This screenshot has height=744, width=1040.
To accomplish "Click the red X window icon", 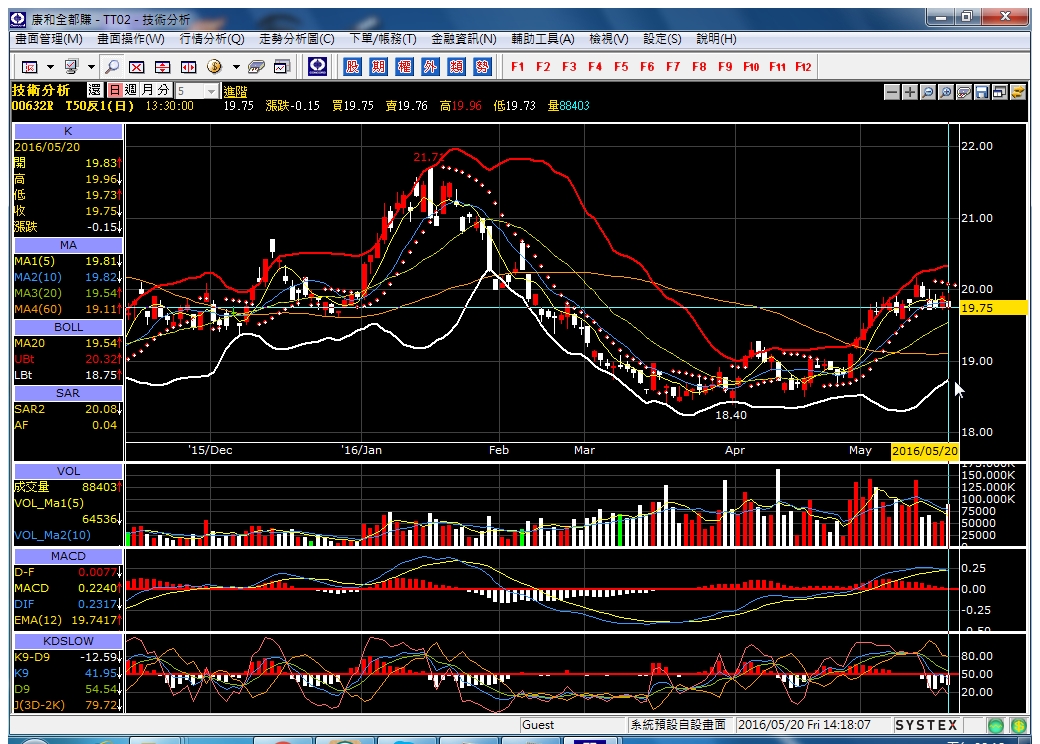I will (x=137, y=67).
